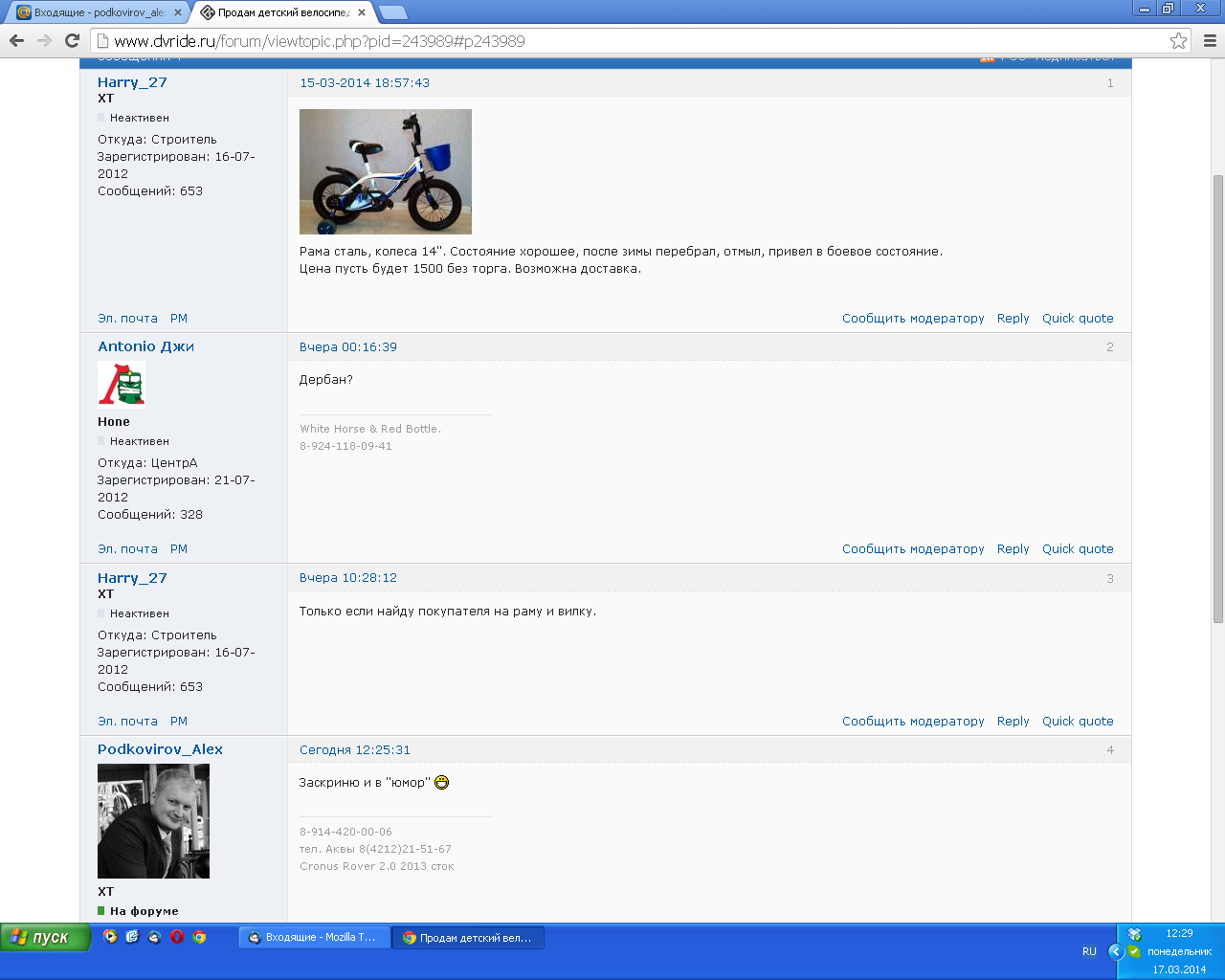Open a new browser tab
This screenshot has height=980, width=1225.
pyautogui.click(x=392, y=12)
